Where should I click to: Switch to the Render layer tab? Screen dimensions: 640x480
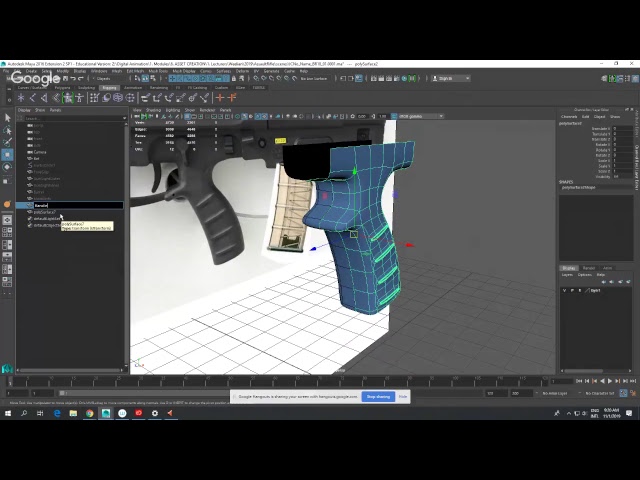(x=589, y=268)
